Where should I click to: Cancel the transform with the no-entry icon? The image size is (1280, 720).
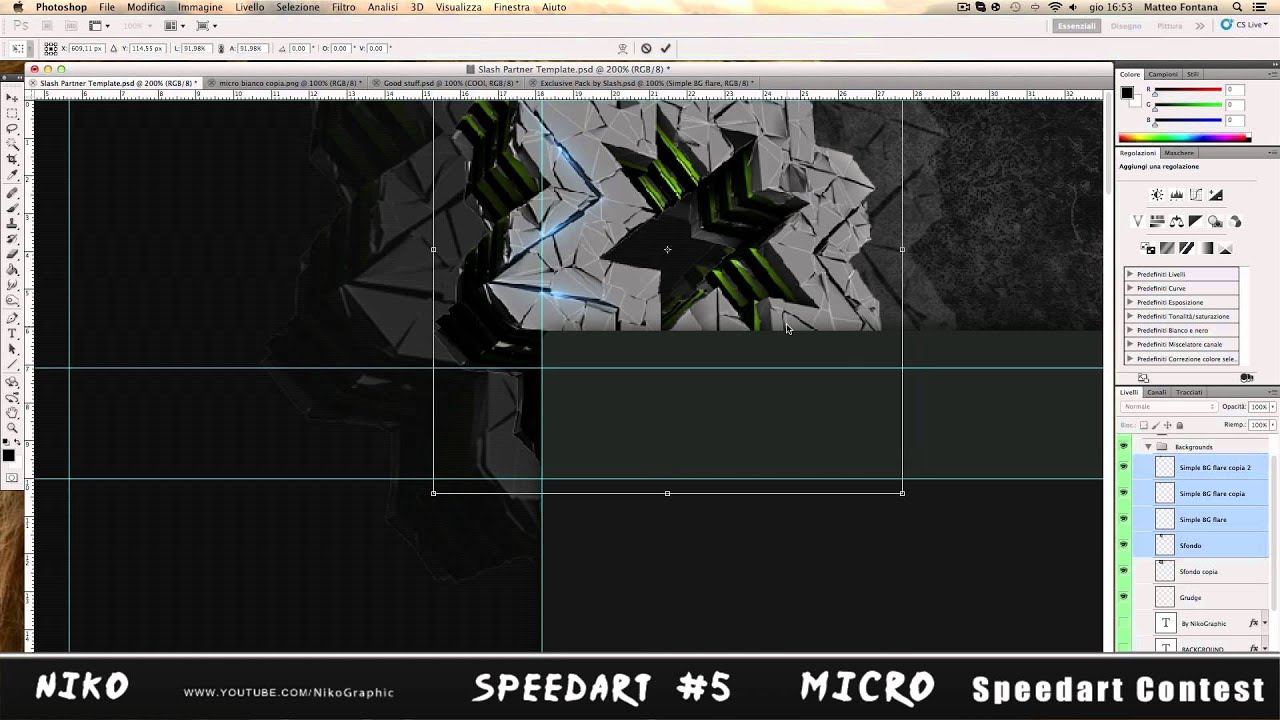[646, 48]
